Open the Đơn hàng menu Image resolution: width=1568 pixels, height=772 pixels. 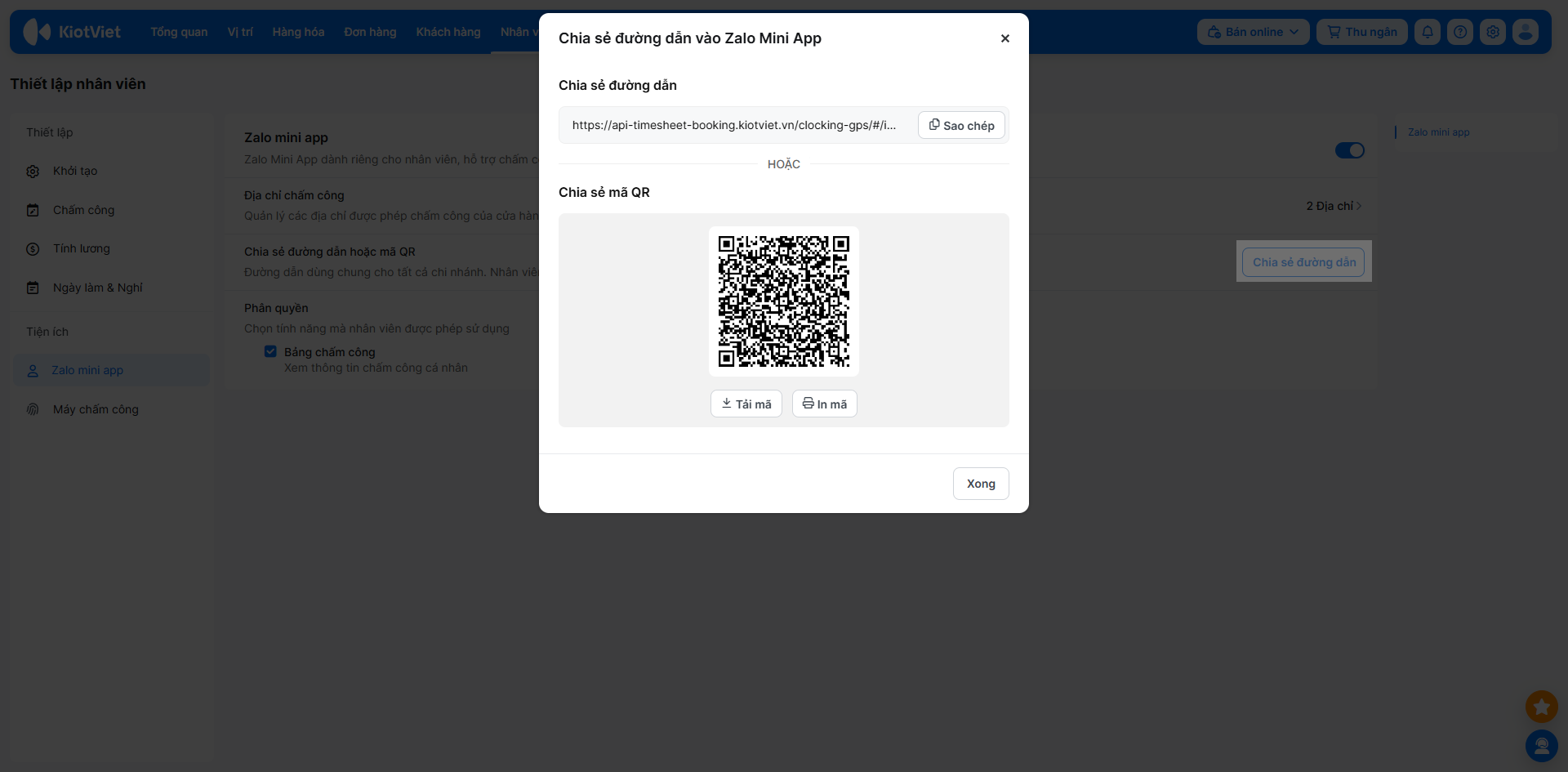click(370, 32)
